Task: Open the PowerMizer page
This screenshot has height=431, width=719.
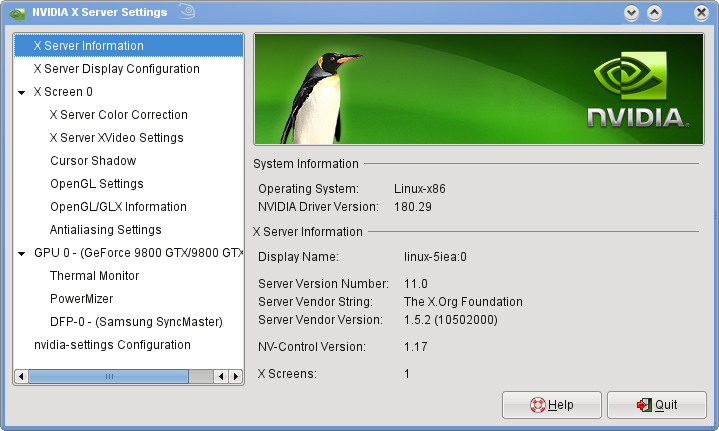Action: coord(81,298)
